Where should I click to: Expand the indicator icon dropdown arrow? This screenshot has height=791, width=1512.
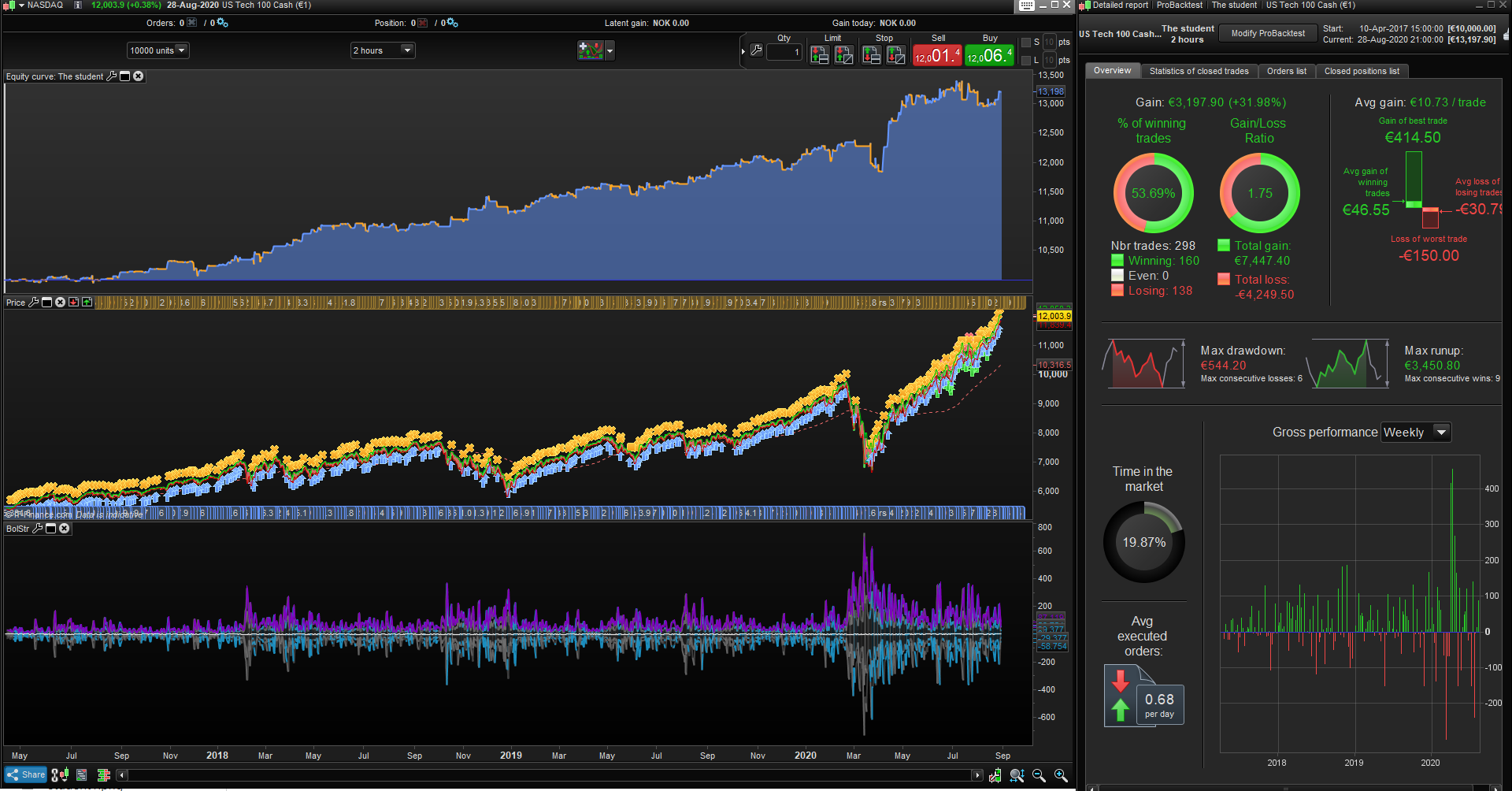point(610,51)
